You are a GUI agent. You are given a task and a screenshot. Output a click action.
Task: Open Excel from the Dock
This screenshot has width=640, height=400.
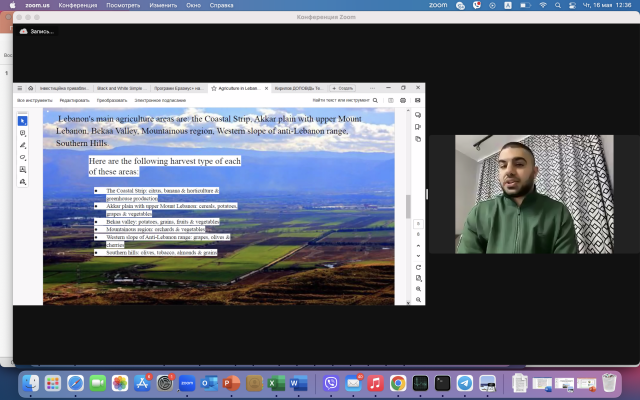click(276, 383)
